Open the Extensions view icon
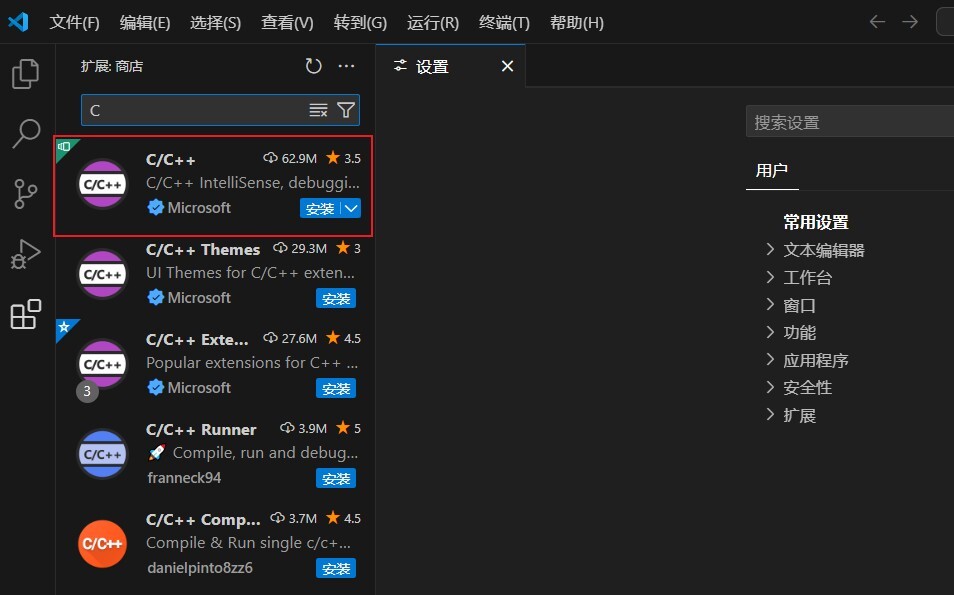The width and height of the screenshot is (954, 595). [x=26, y=314]
